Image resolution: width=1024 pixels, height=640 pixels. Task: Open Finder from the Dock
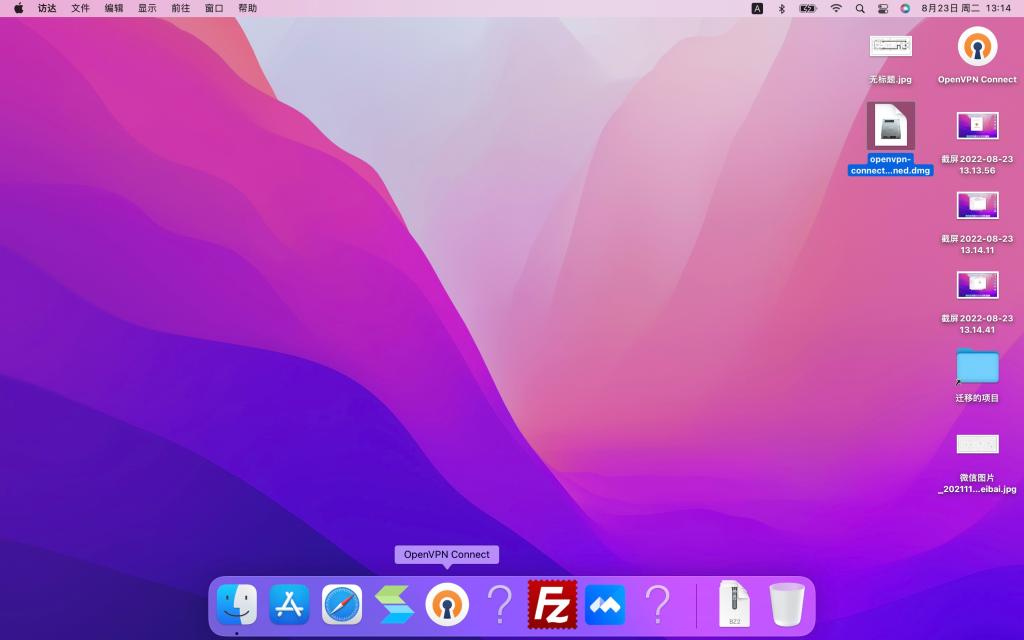[x=236, y=604]
